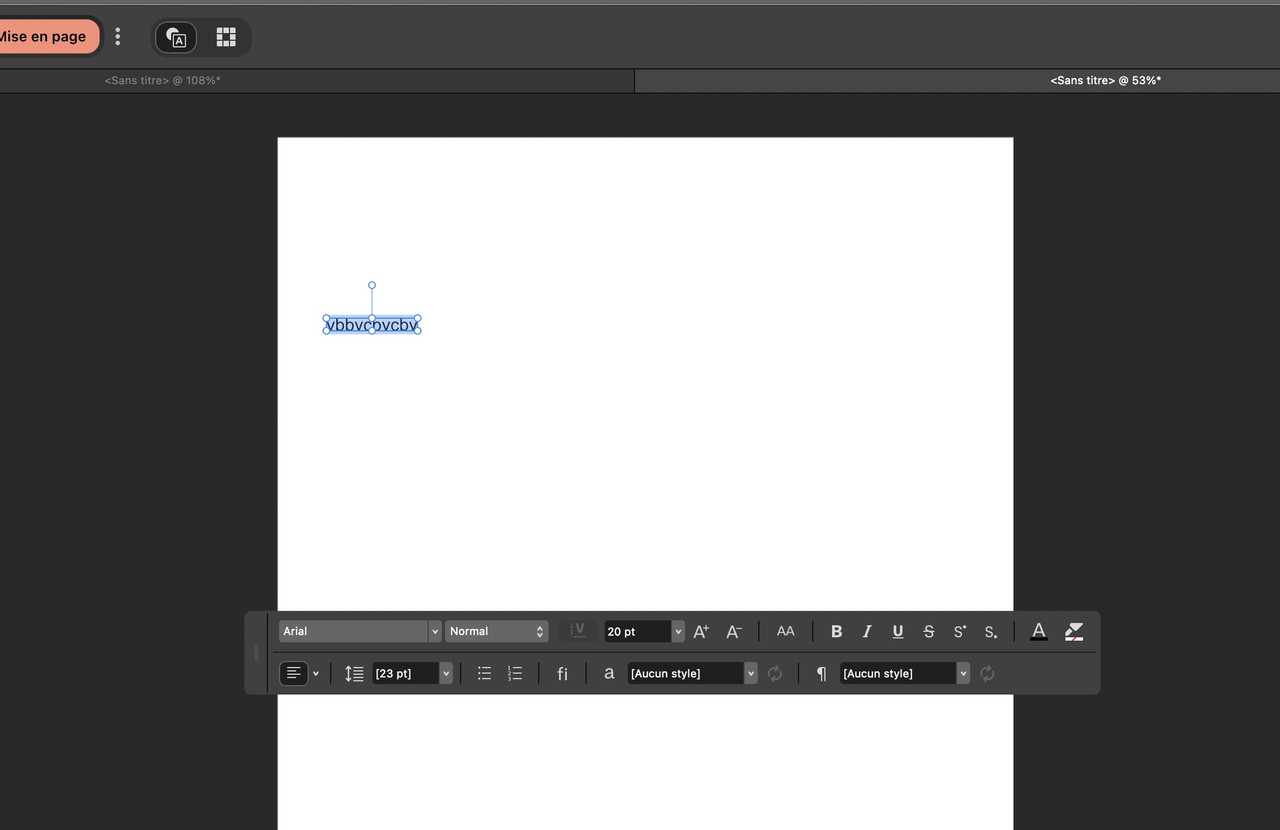
Task: Decrease font size with A- icon
Action: point(734,631)
